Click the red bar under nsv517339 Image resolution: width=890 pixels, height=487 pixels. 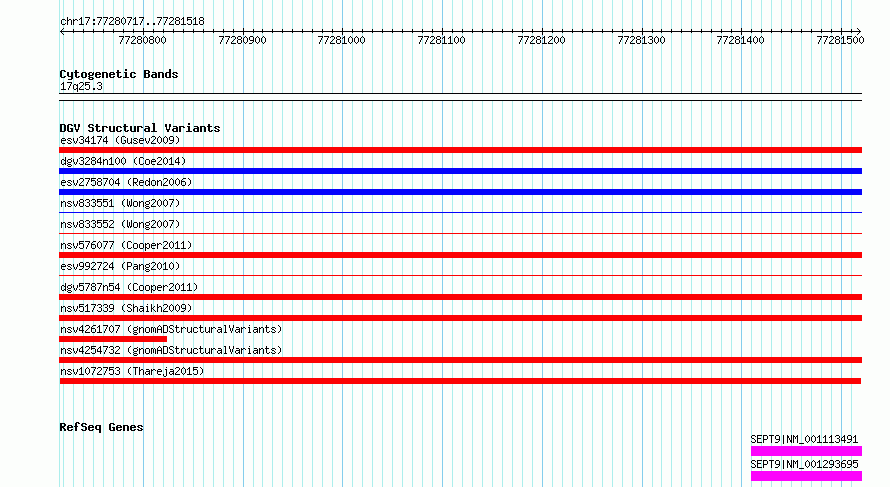click(x=460, y=318)
